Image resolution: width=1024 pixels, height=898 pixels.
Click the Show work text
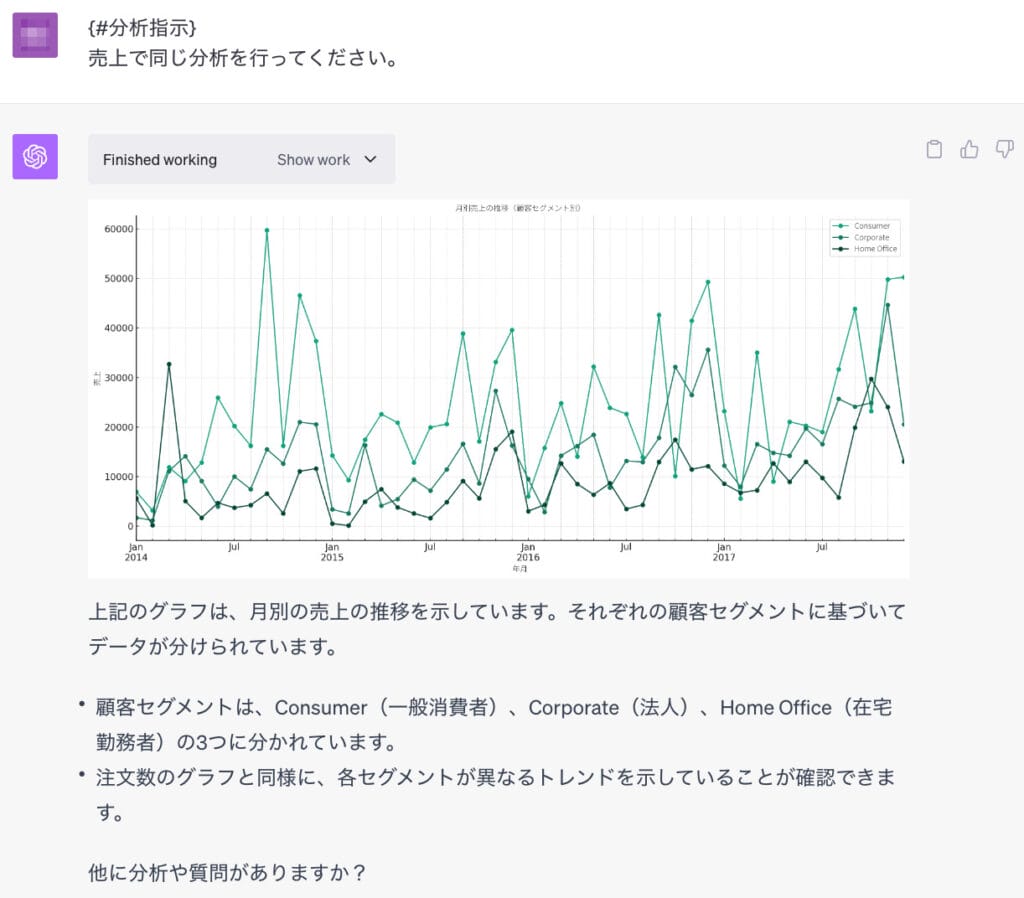tap(313, 160)
